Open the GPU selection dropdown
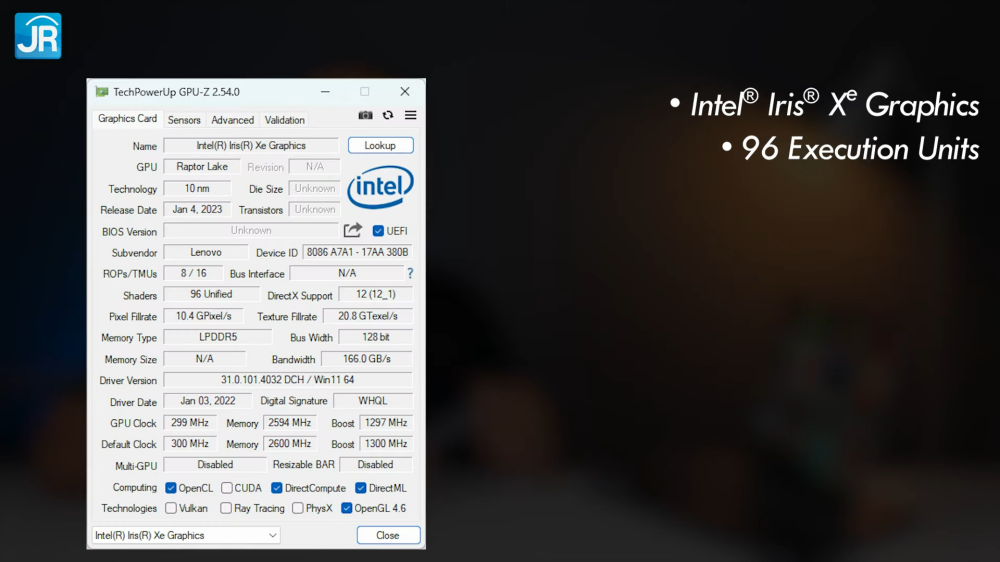 [186, 535]
